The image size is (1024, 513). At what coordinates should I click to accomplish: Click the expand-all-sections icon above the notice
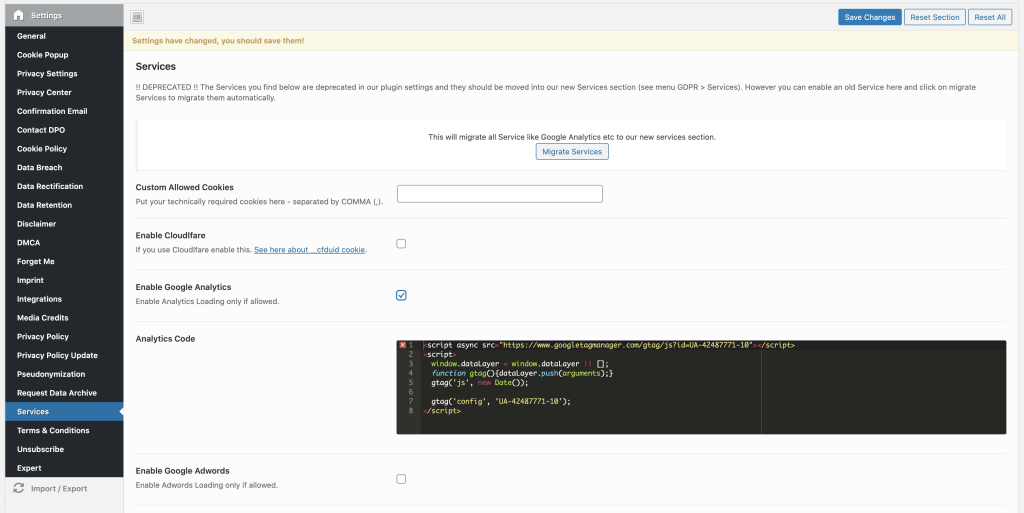pos(137,17)
